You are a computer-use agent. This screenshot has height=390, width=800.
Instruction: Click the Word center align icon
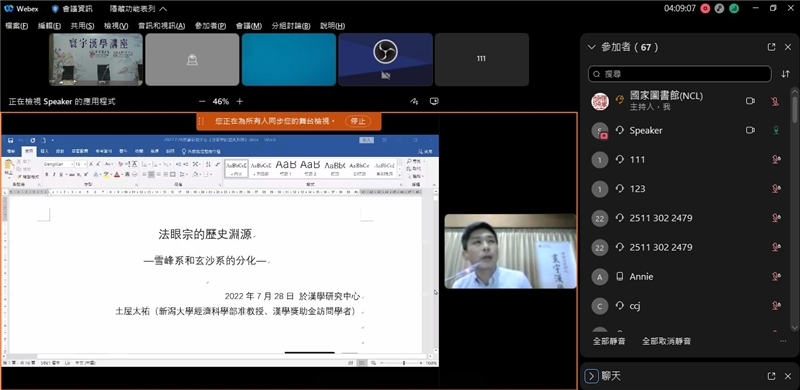151,175
